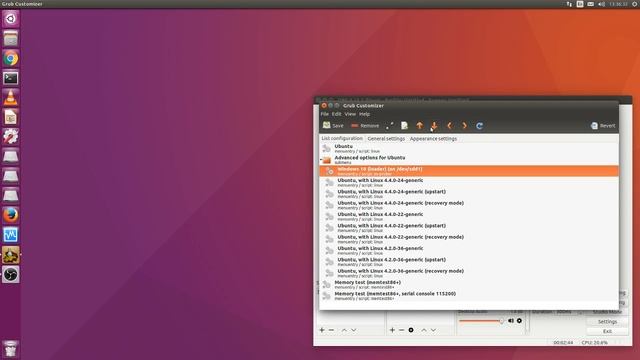The width and height of the screenshot is (640, 360).
Task: Collapse the Advanced options for Ubuntu submenu
Action: click(x=321, y=160)
